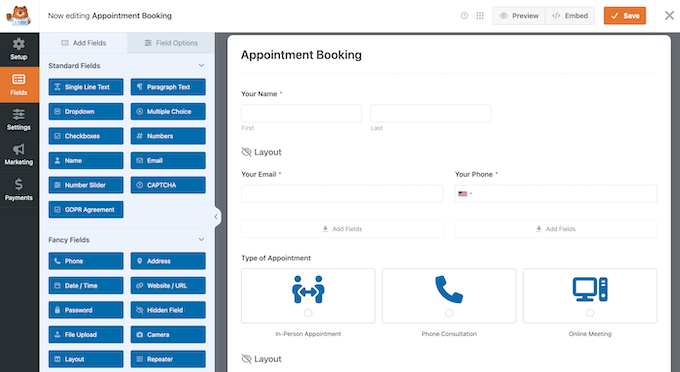Add a Camera field
Viewport: 680px width, 372px height.
pyautogui.click(x=168, y=334)
